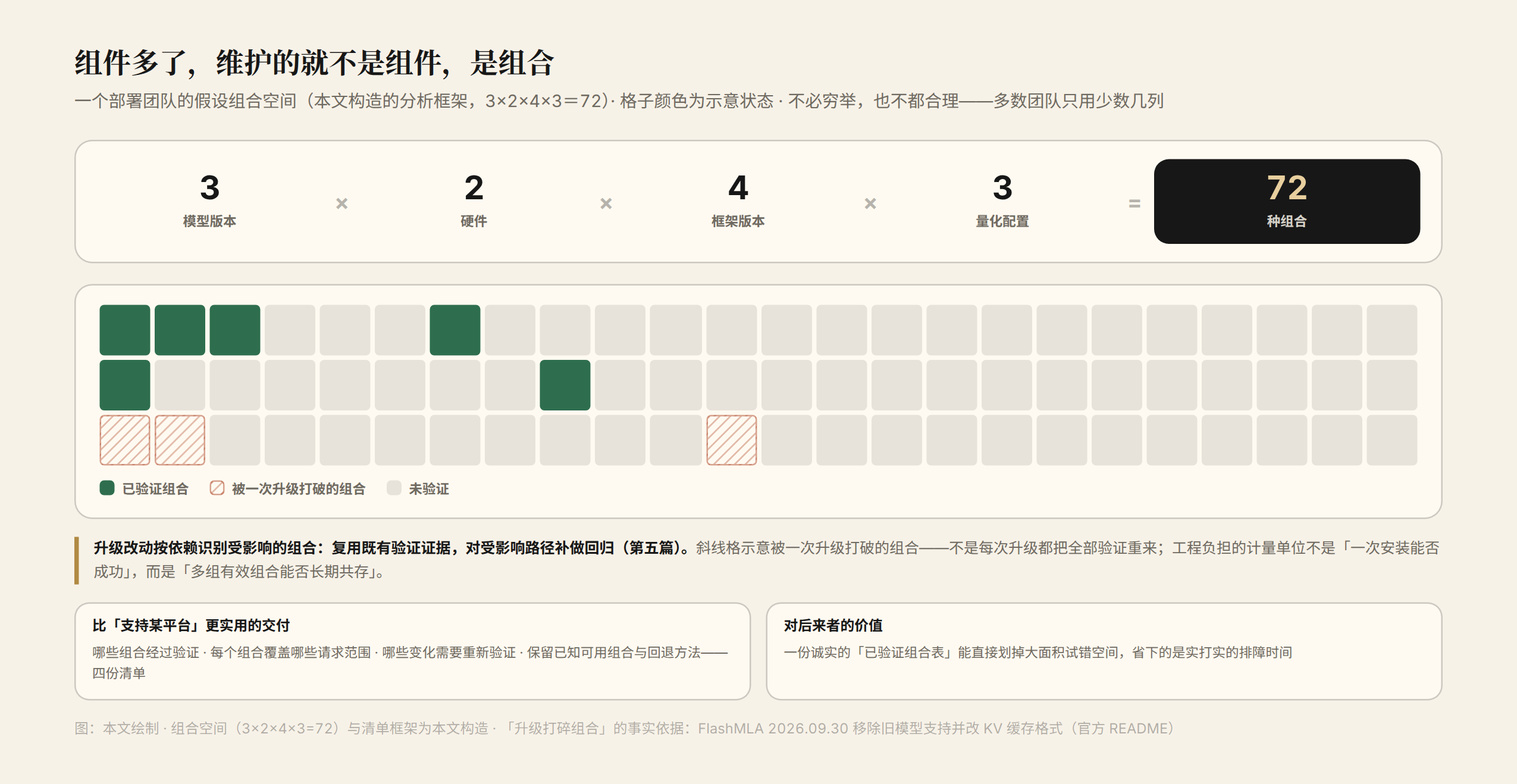Screen dimensions: 1517x784
Task: Click the text 哪些组合经过验证
Action: point(146,652)
